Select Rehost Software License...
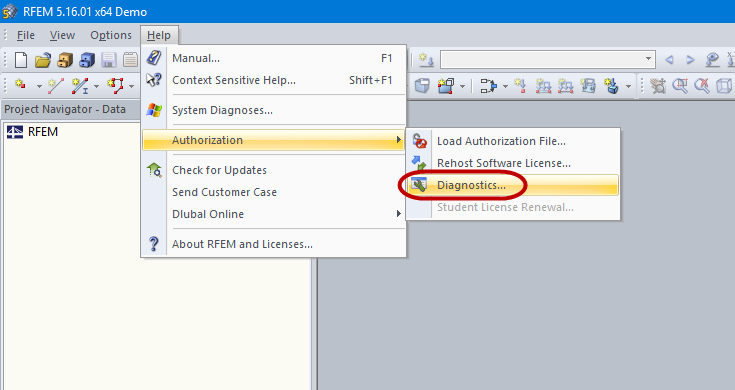735x390 pixels. pos(513,163)
